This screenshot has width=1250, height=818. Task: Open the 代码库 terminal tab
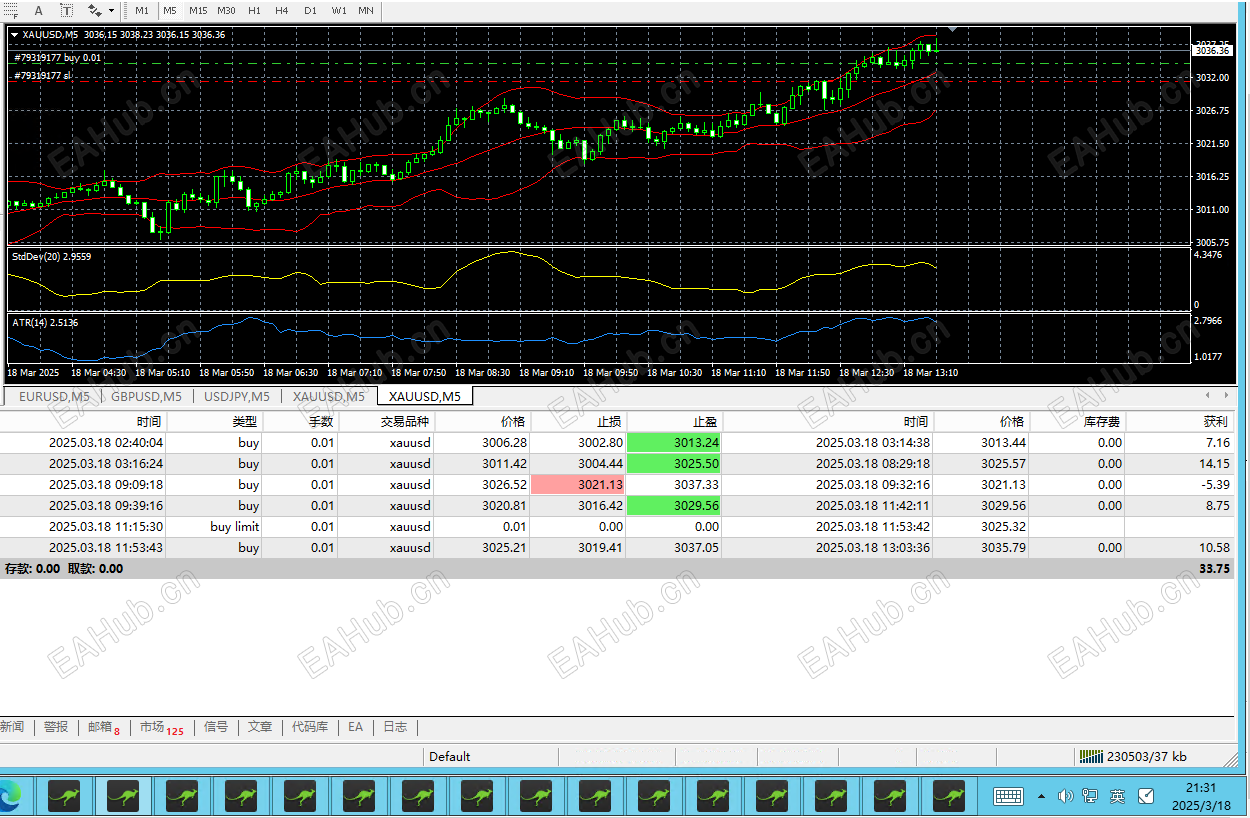(310, 727)
